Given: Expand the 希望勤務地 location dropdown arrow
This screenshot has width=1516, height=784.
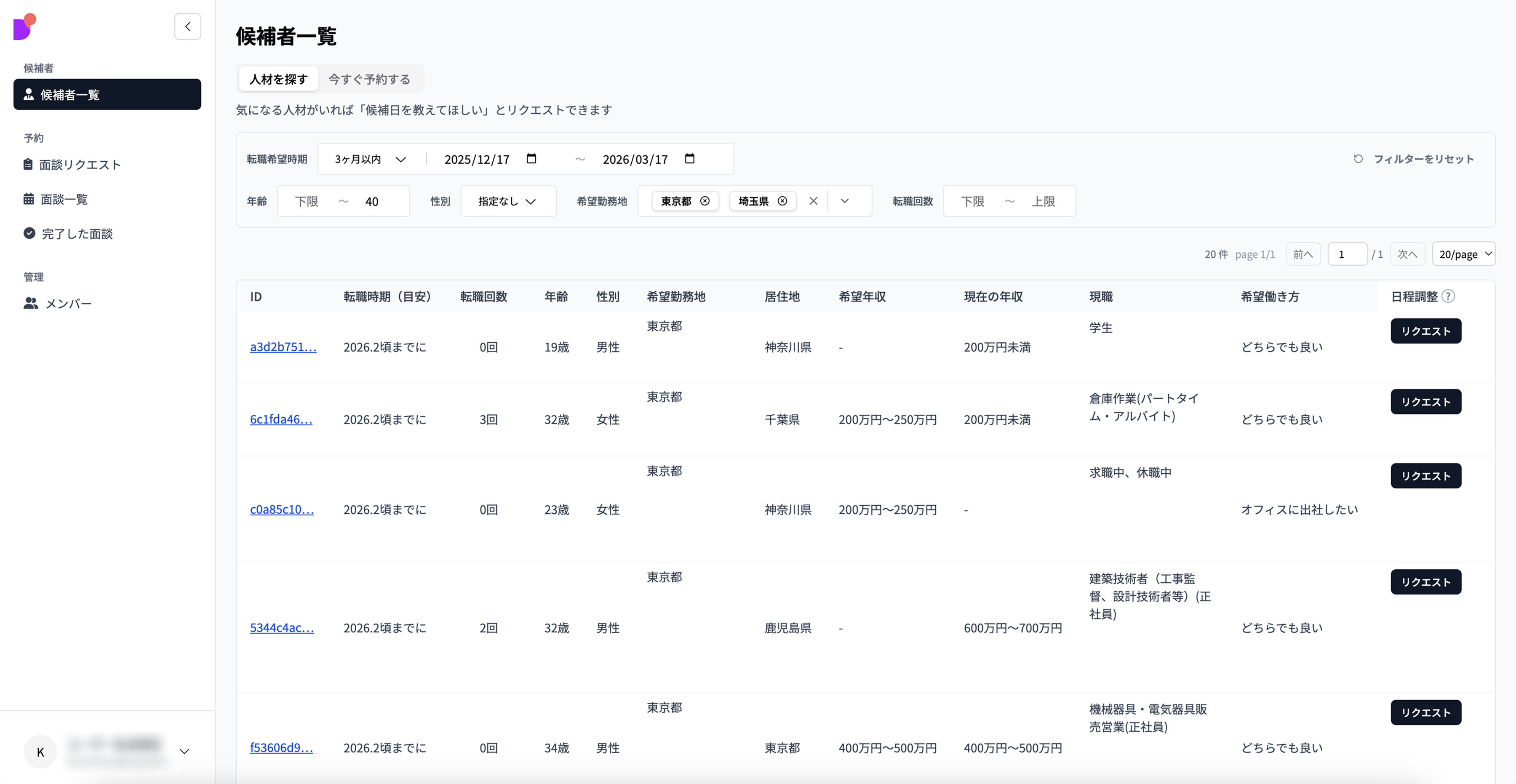Looking at the screenshot, I should tap(844, 201).
